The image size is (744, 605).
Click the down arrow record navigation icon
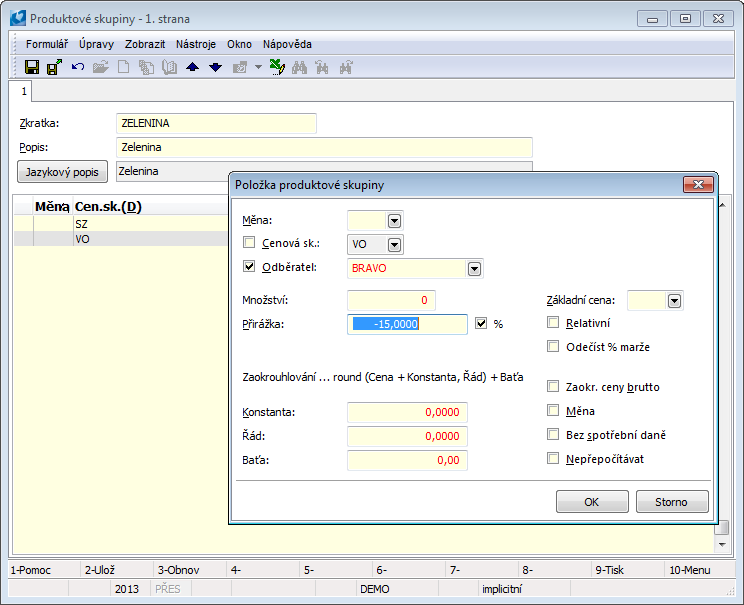pos(215,67)
